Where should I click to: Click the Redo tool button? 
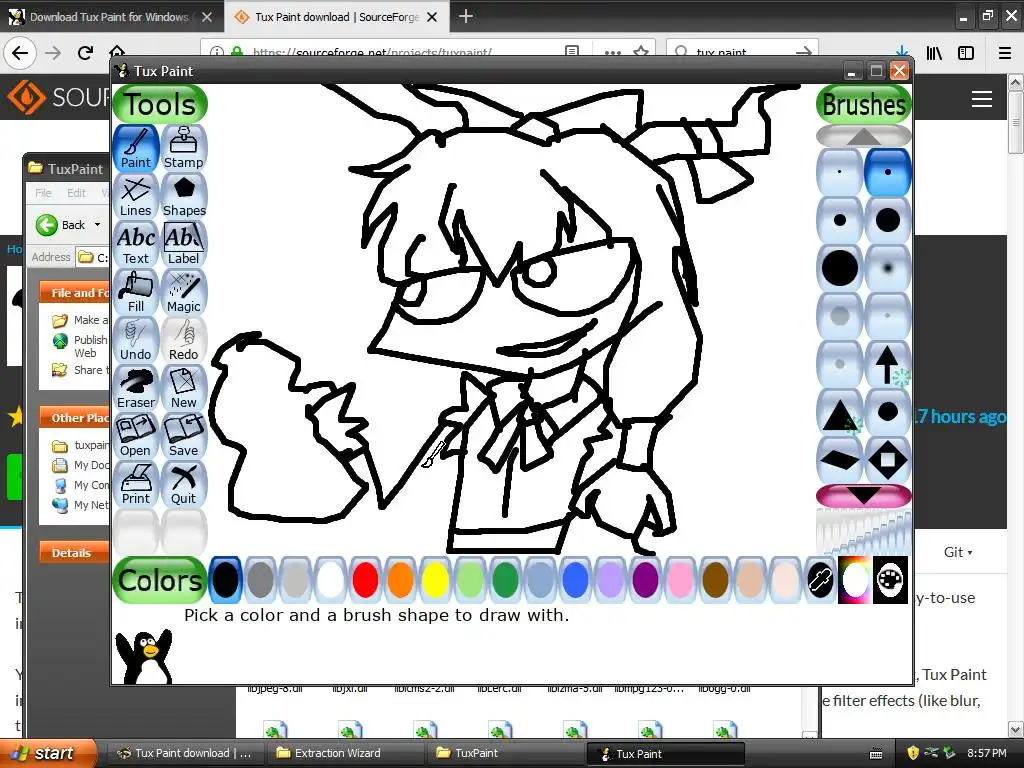click(184, 340)
